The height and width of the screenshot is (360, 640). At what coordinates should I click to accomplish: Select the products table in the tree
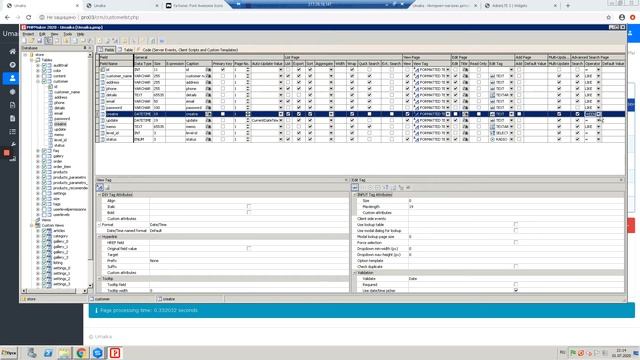click(60, 172)
